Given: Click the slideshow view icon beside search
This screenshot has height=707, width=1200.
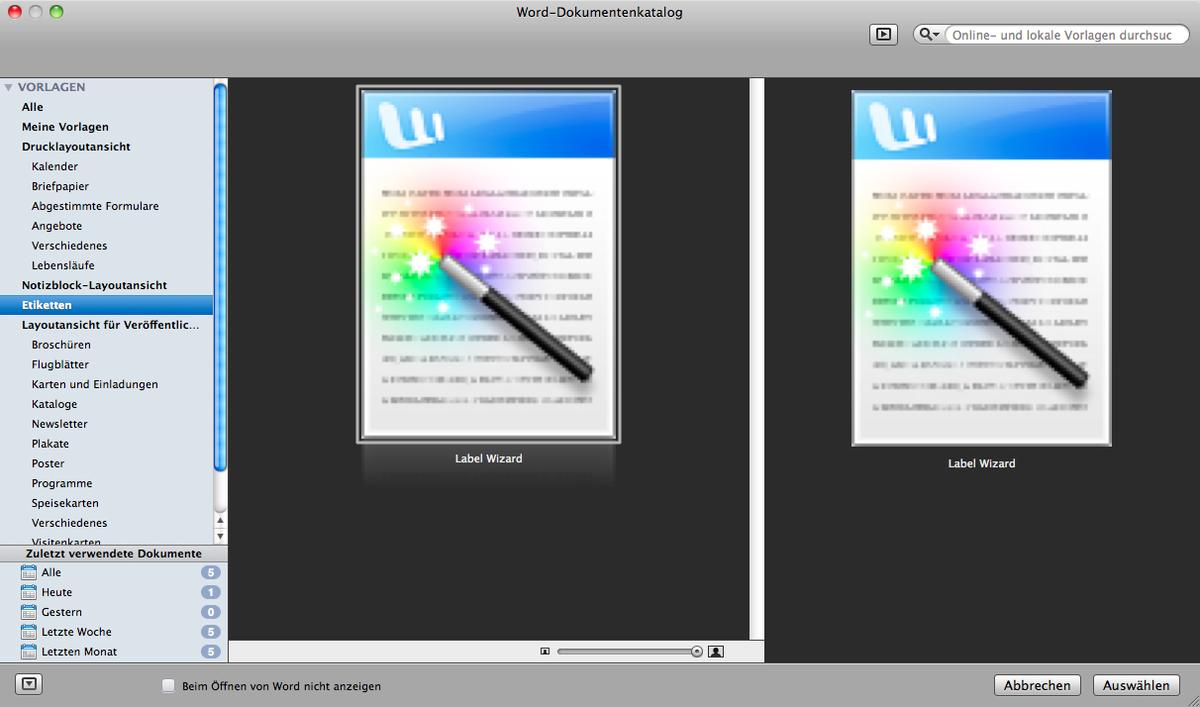Looking at the screenshot, I should coord(883,34).
